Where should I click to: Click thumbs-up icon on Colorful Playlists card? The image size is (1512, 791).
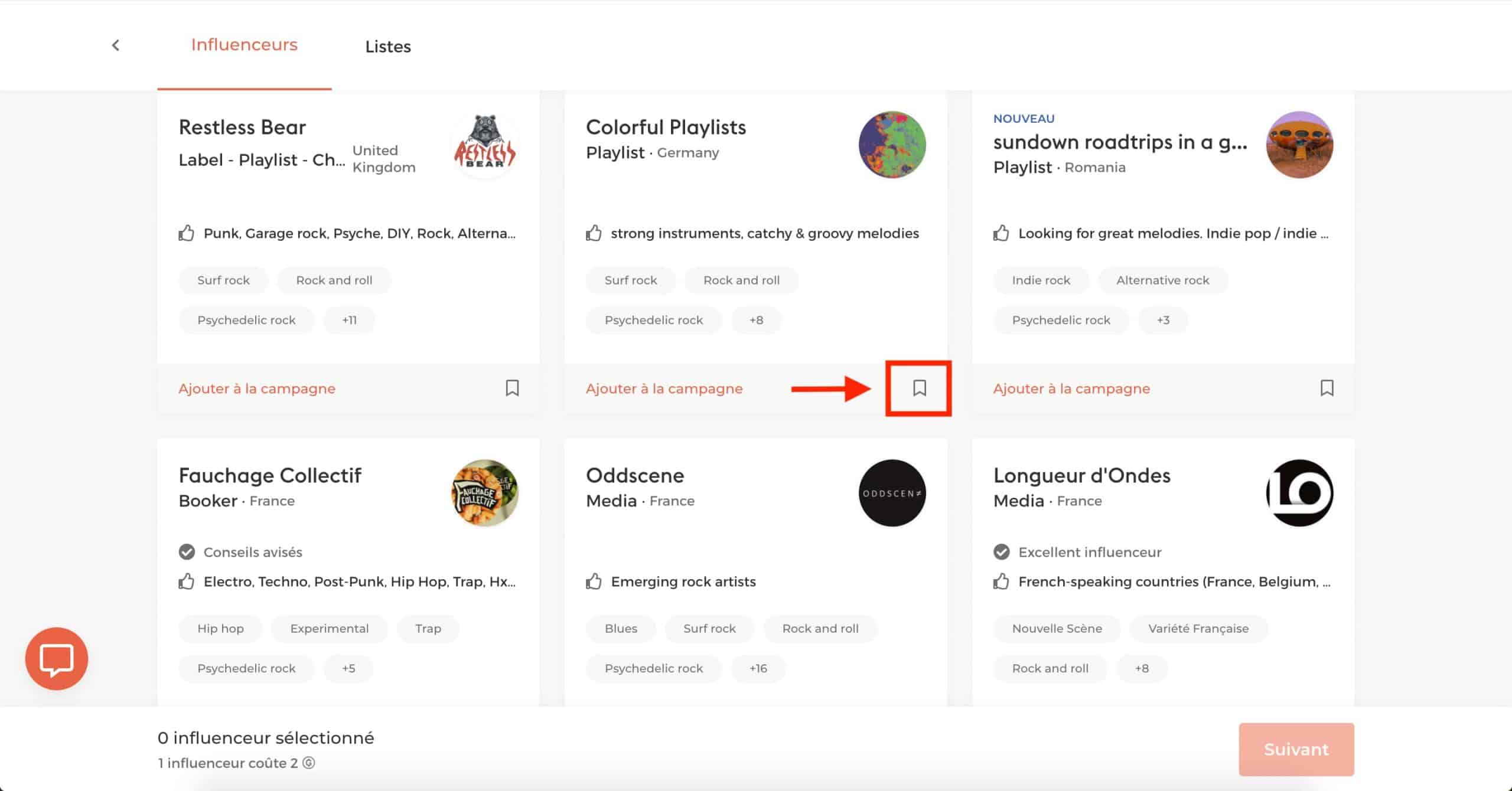coord(594,233)
